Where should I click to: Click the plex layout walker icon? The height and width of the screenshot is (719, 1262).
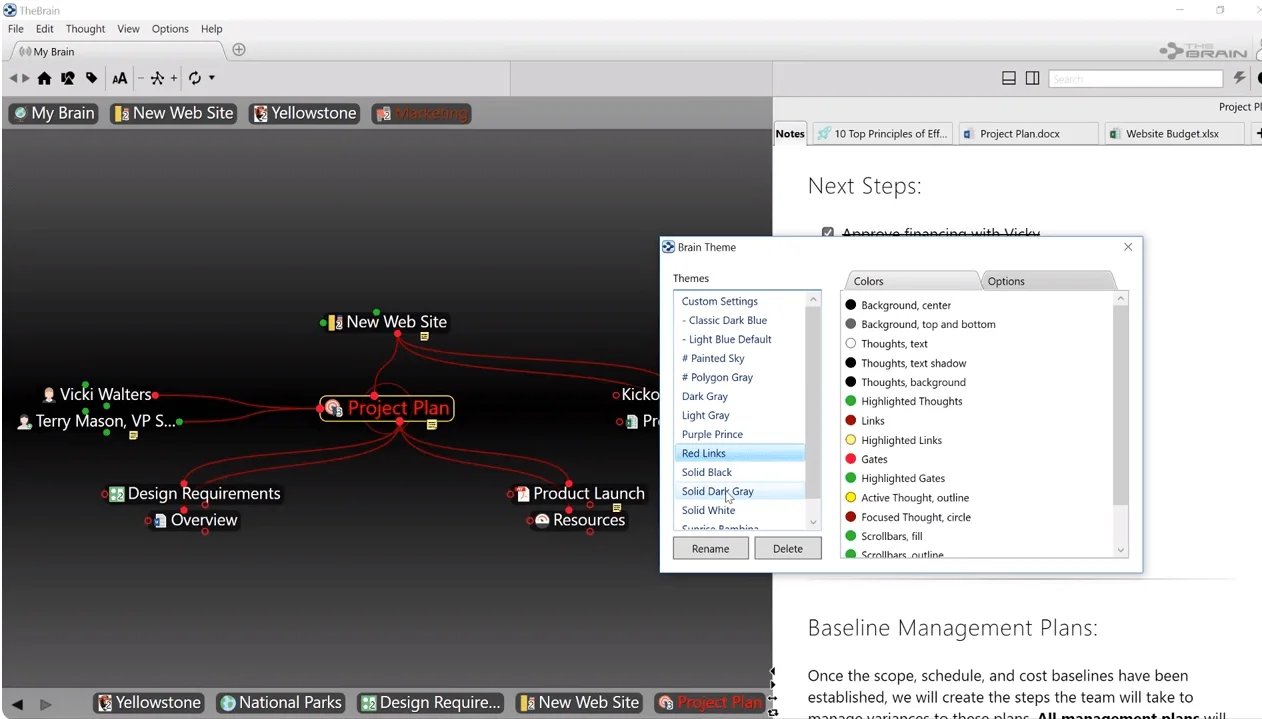click(157, 78)
